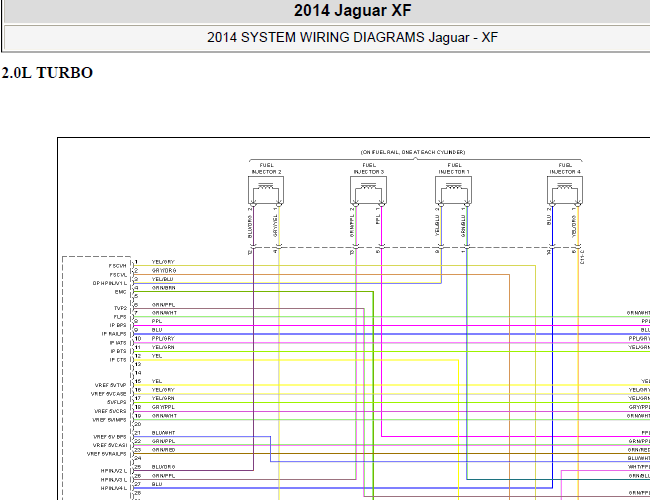Click the 'VREF 5VCASE' pin name
650x500 pixels.
(x=109, y=394)
